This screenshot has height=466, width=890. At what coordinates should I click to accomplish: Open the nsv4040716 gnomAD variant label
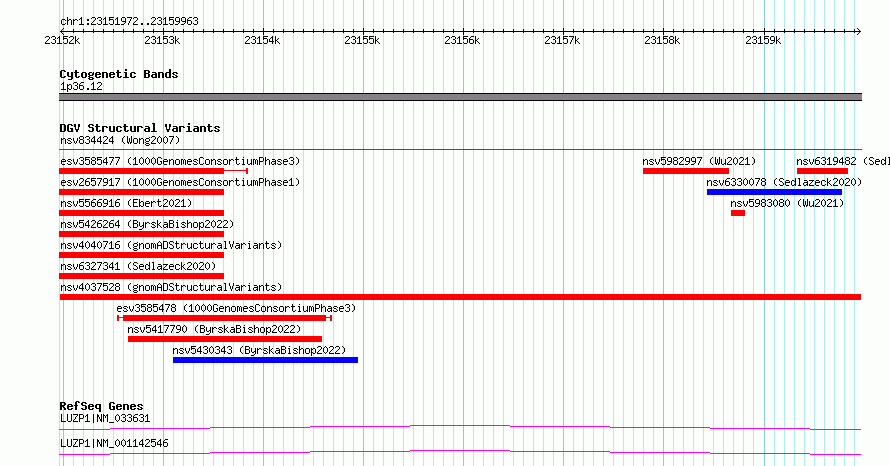pyautogui.click(x=171, y=245)
